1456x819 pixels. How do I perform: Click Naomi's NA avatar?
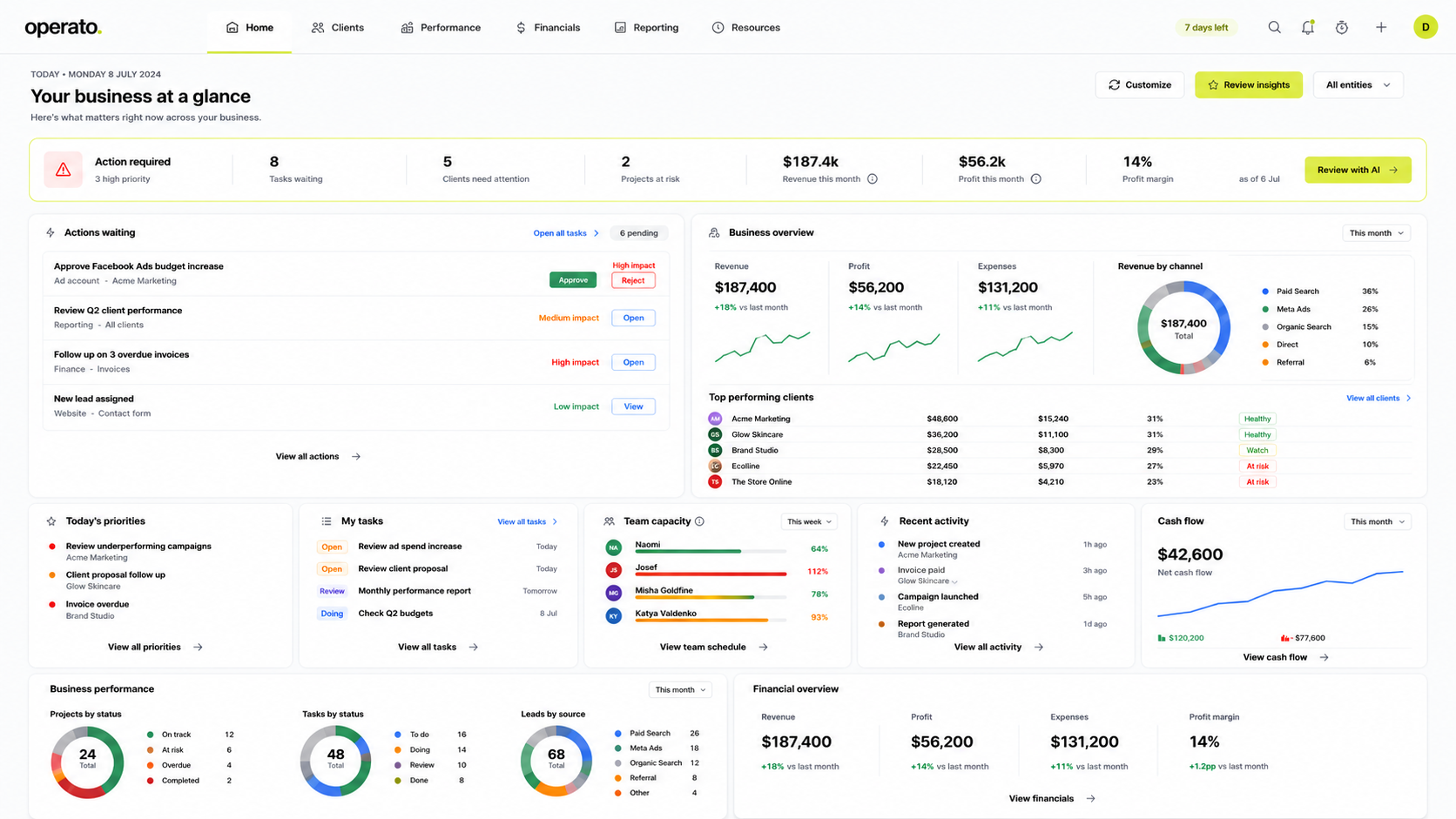[x=614, y=547]
